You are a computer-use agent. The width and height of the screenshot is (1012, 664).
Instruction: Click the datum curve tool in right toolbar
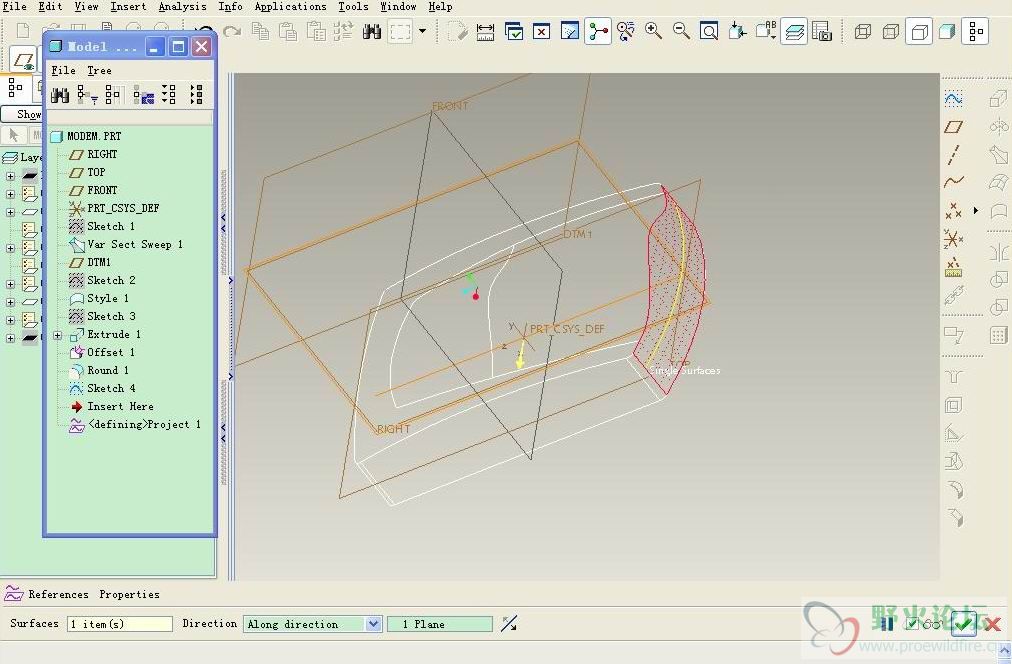coord(954,182)
